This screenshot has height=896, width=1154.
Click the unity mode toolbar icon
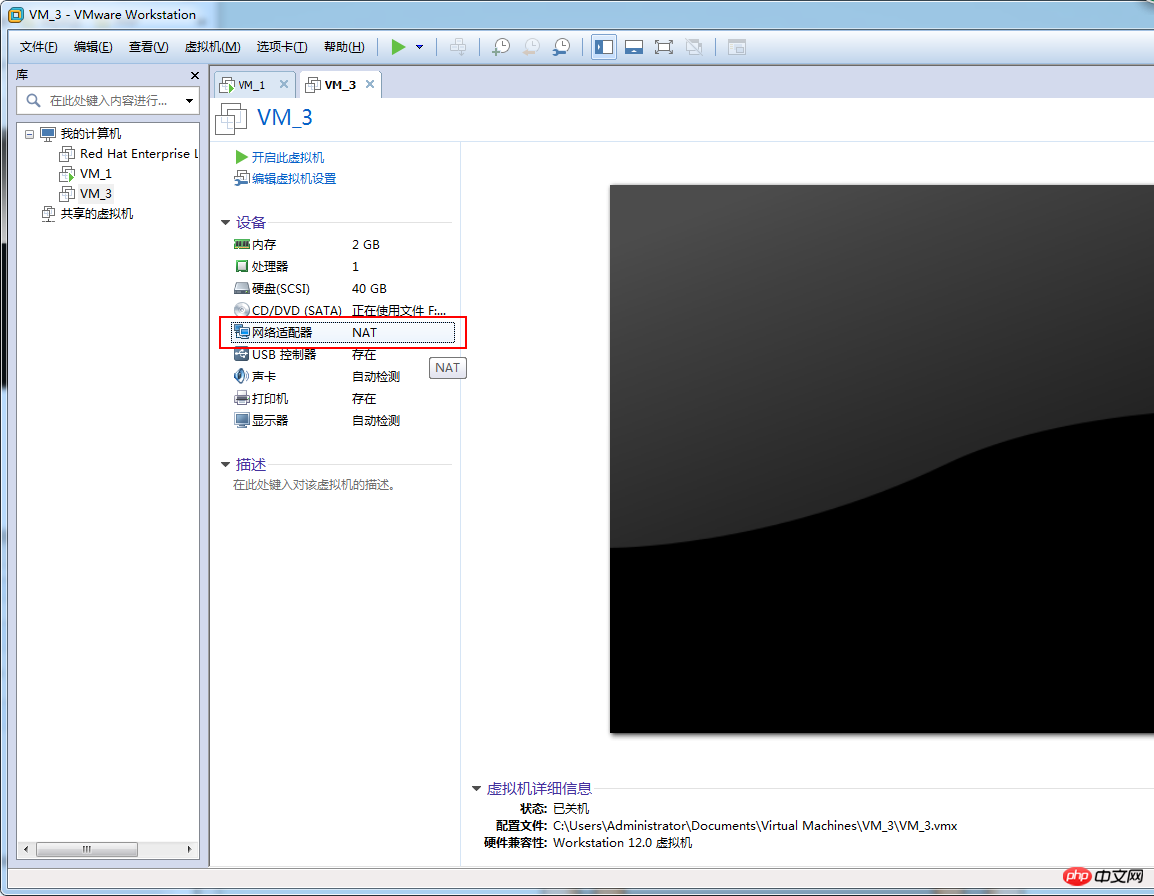[694, 47]
